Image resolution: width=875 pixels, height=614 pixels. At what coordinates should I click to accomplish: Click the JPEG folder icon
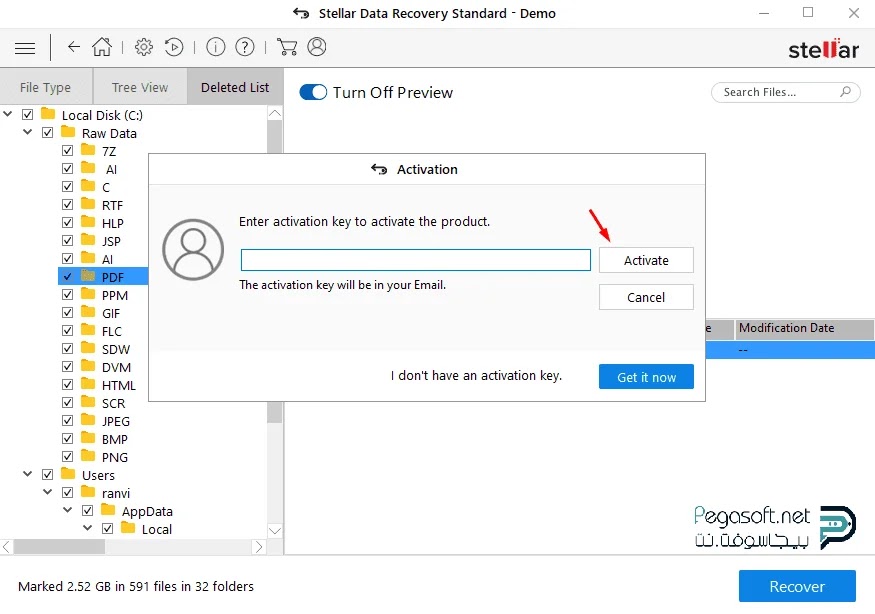coord(88,420)
